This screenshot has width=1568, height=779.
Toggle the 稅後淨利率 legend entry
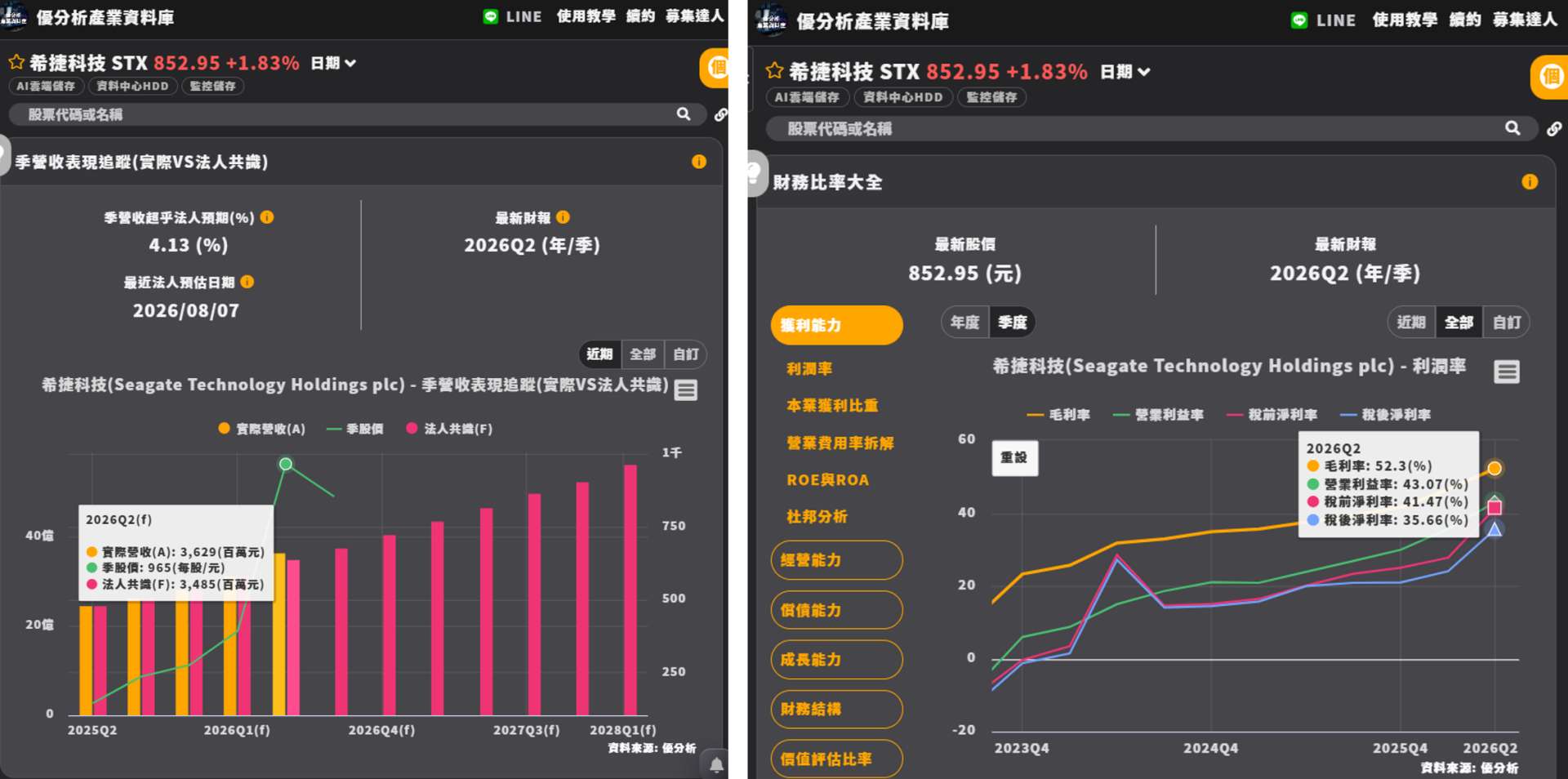(x=1385, y=415)
